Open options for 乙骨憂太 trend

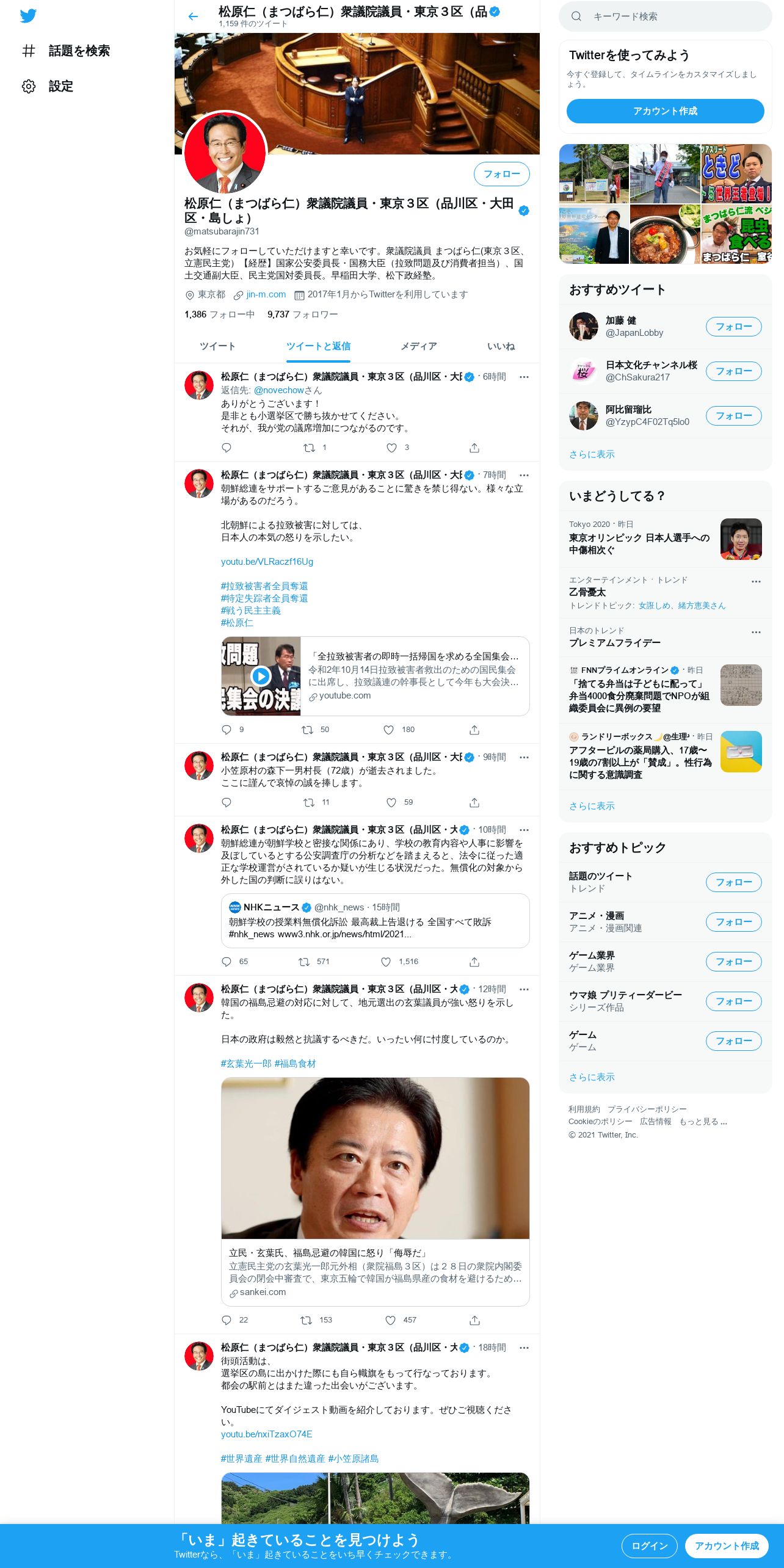(x=756, y=581)
